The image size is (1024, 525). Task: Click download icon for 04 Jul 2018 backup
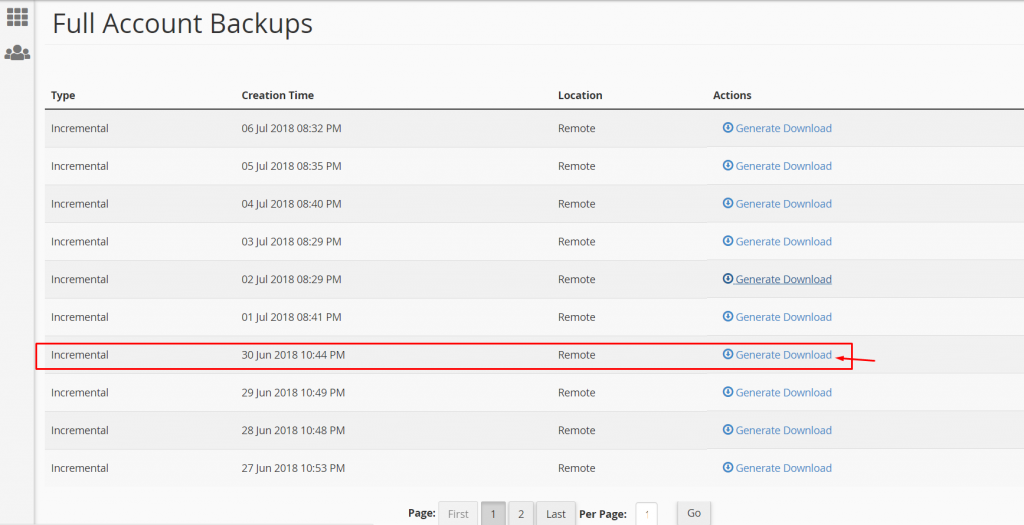click(x=728, y=204)
